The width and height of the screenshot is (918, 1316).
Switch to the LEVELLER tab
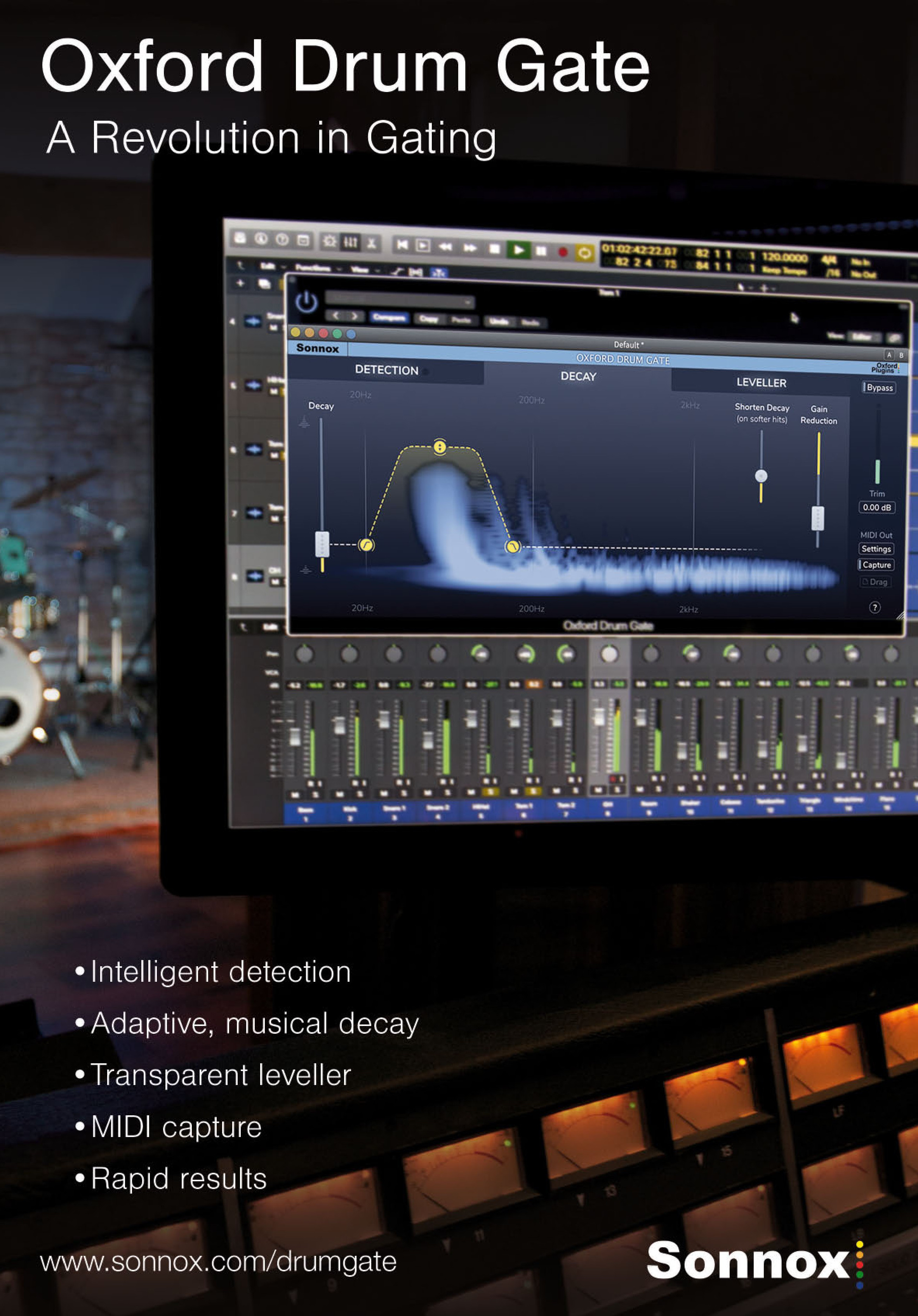[762, 382]
